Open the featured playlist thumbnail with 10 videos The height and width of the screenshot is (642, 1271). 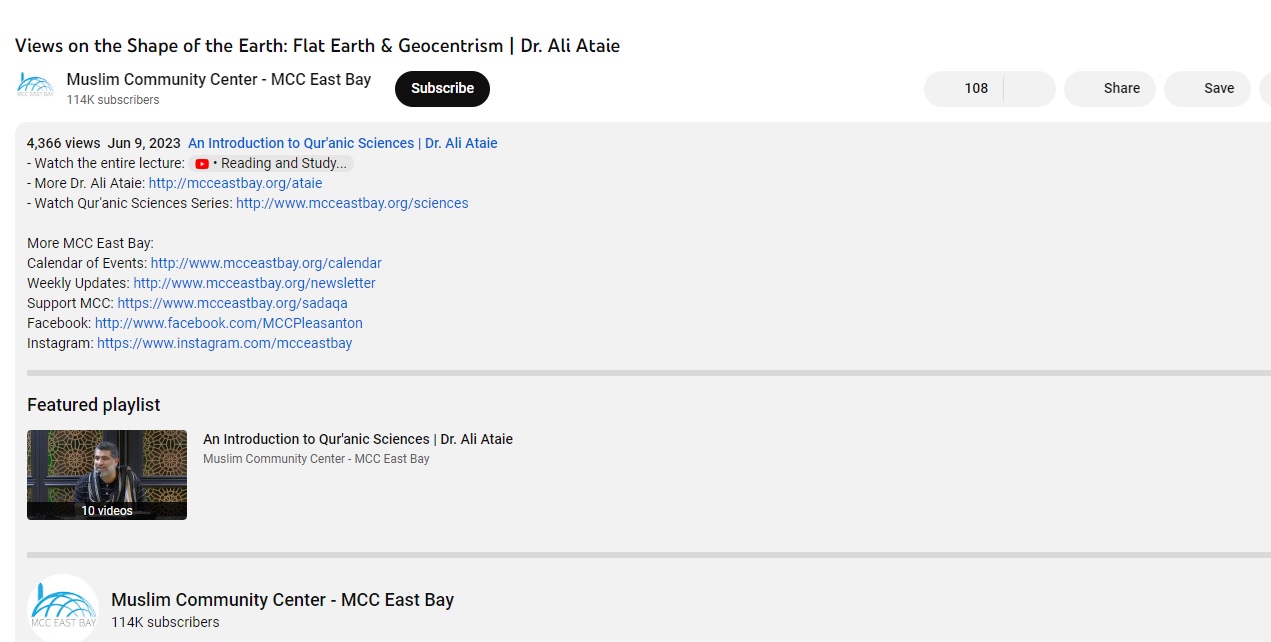coord(107,474)
